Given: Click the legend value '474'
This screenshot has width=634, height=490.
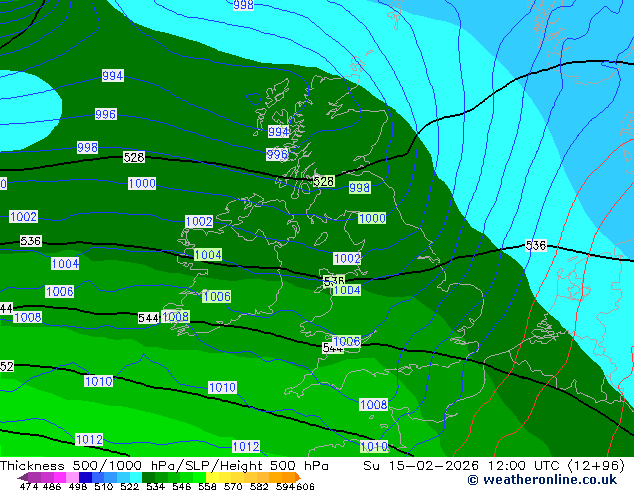Looking at the screenshot, I should [x=29, y=486].
